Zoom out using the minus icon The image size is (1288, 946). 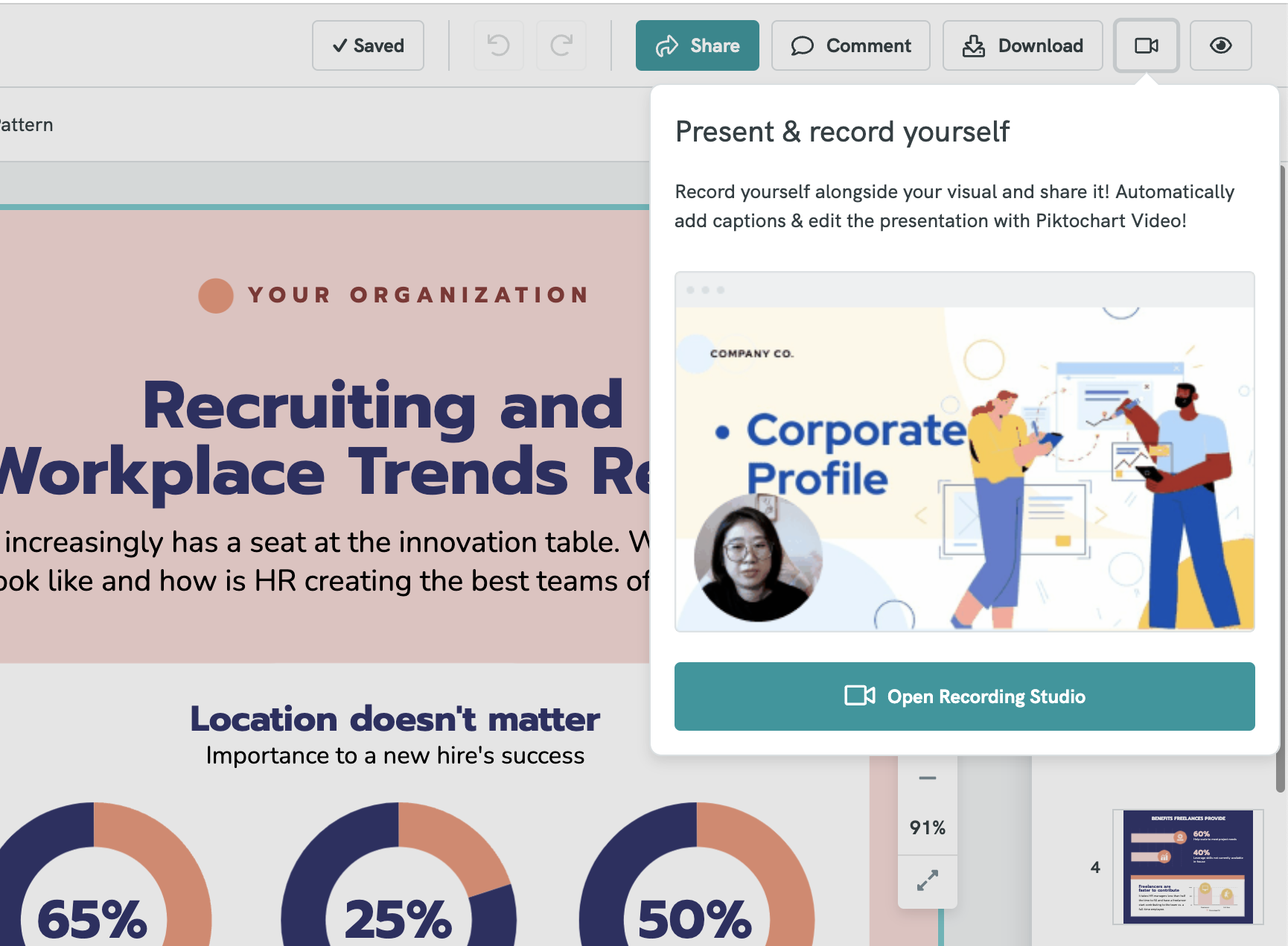pyautogui.click(x=927, y=778)
